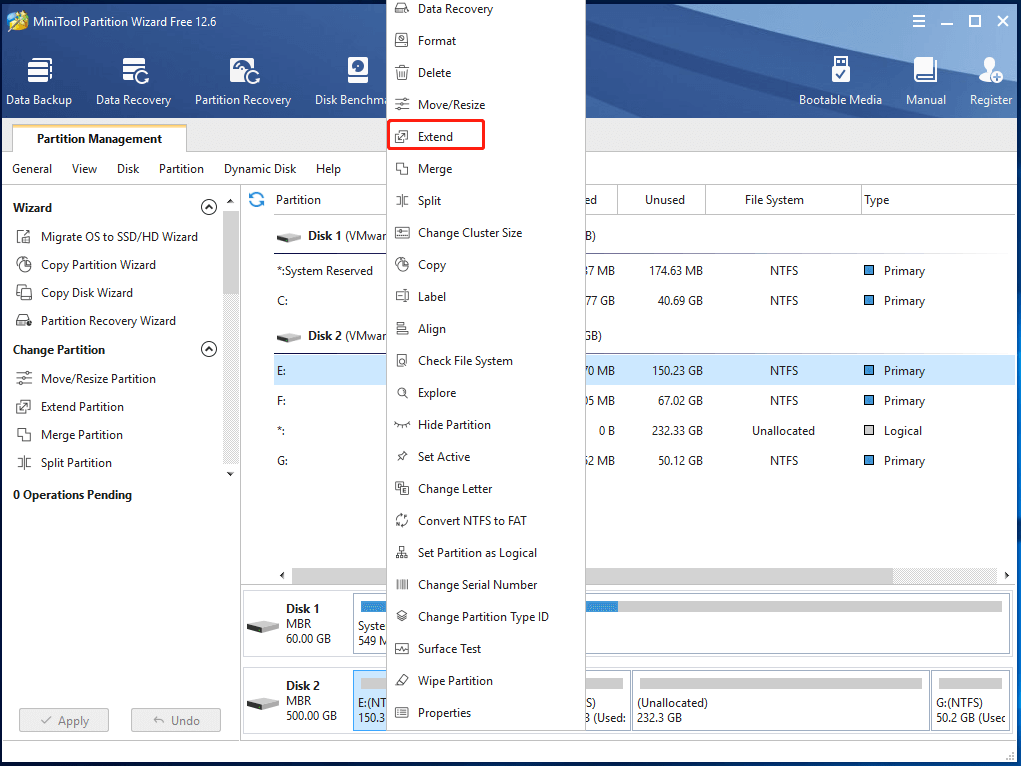
Task: Select Surface Test in the context menu
Action: click(x=486, y=649)
